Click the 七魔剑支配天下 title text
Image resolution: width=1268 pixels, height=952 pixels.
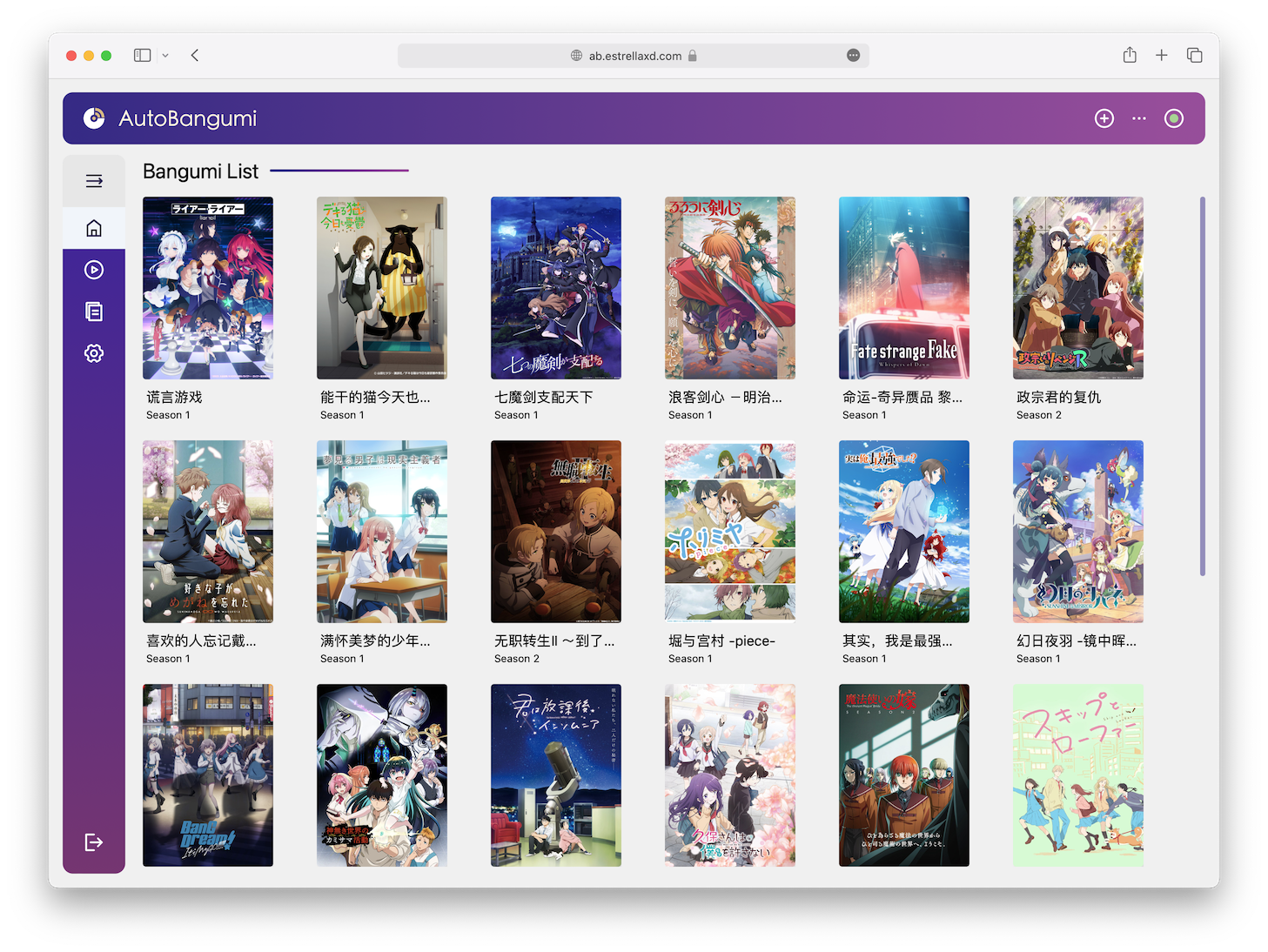(544, 397)
